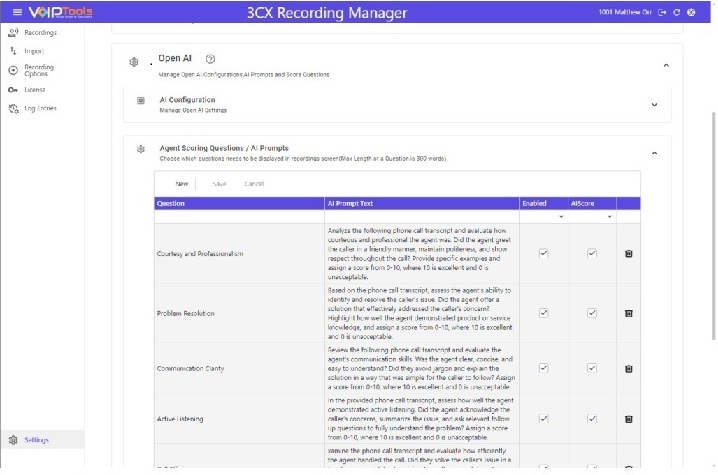Open Recording Options from the sidebar
Viewport: 718px width, 475px height.
(39, 70)
